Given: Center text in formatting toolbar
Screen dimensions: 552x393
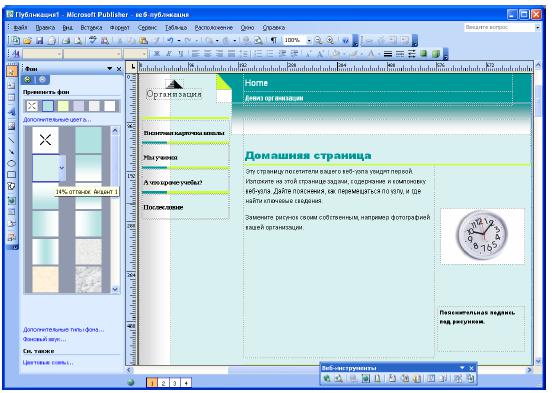Looking at the screenshot, I should tap(208, 54).
